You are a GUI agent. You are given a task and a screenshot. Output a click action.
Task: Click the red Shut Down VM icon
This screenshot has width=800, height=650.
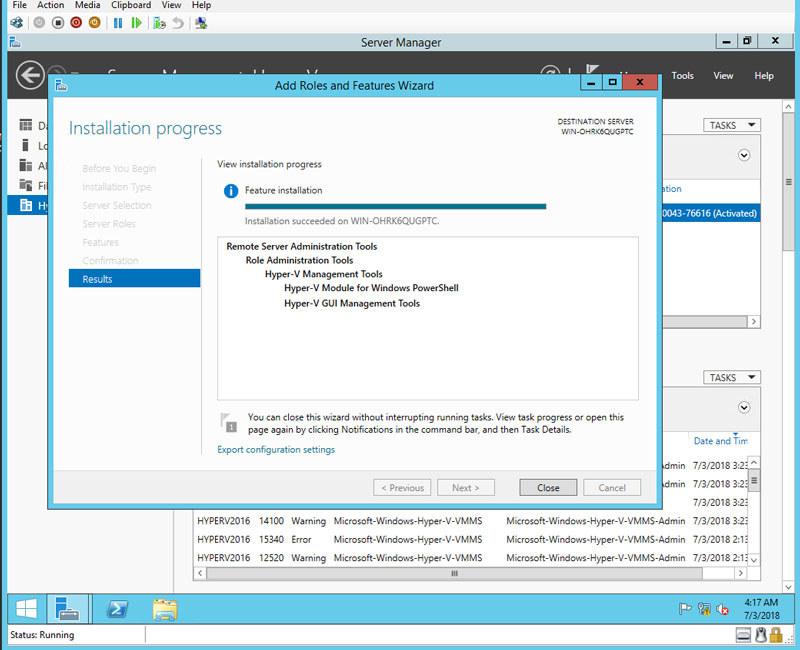point(76,22)
